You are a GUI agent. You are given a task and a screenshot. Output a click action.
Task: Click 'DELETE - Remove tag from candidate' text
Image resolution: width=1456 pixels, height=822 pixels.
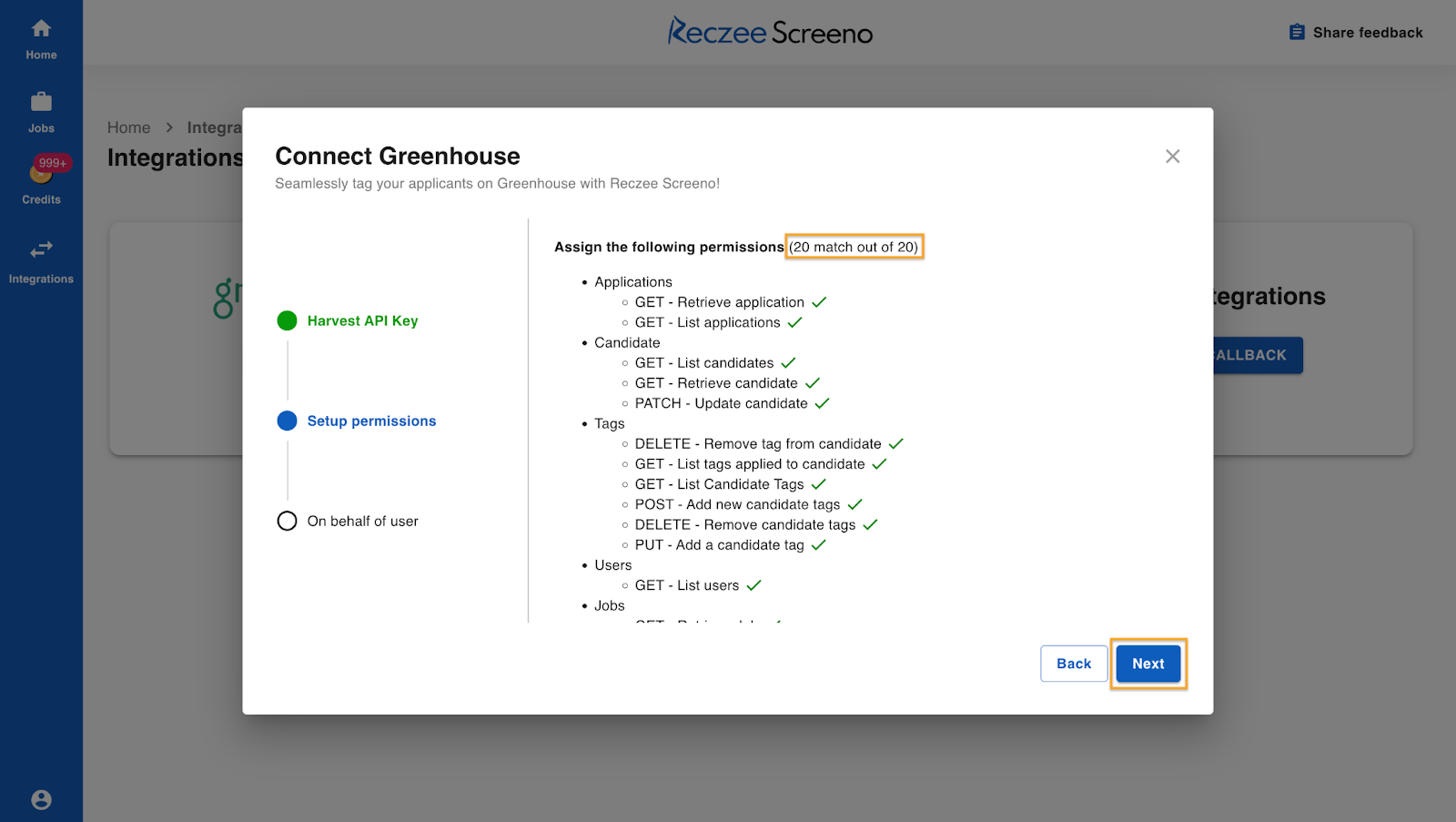(758, 443)
